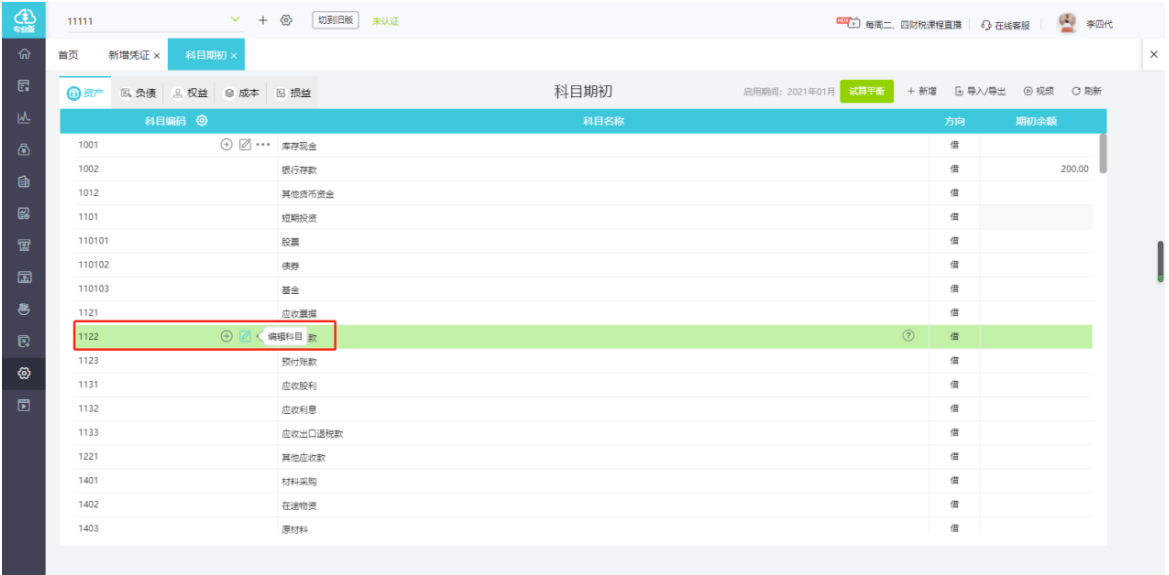Add sub-account with plus icon on row 1122
The image size is (1169, 575).
point(227,336)
